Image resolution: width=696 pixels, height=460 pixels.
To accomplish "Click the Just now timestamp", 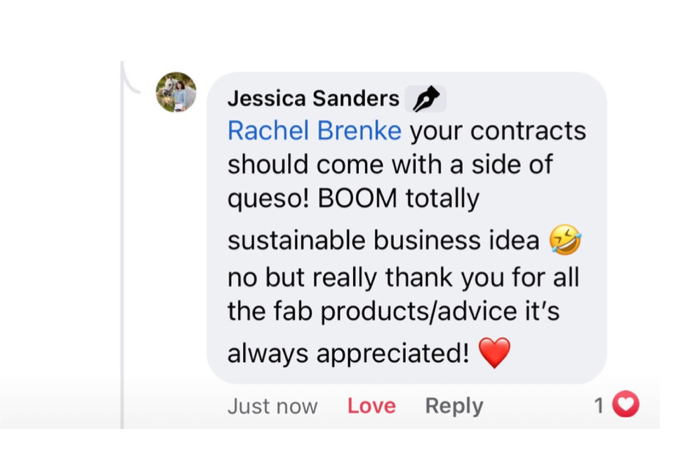I will [x=272, y=406].
